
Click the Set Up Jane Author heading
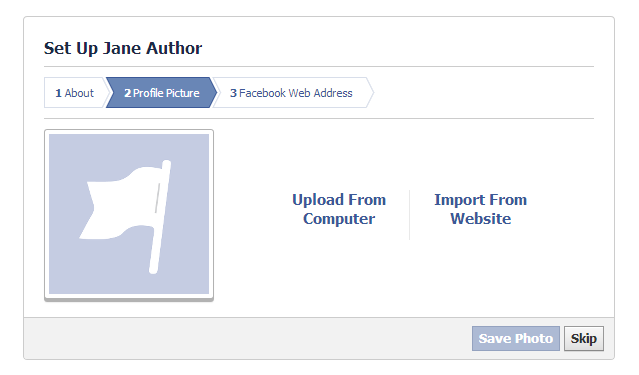click(123, 48)
